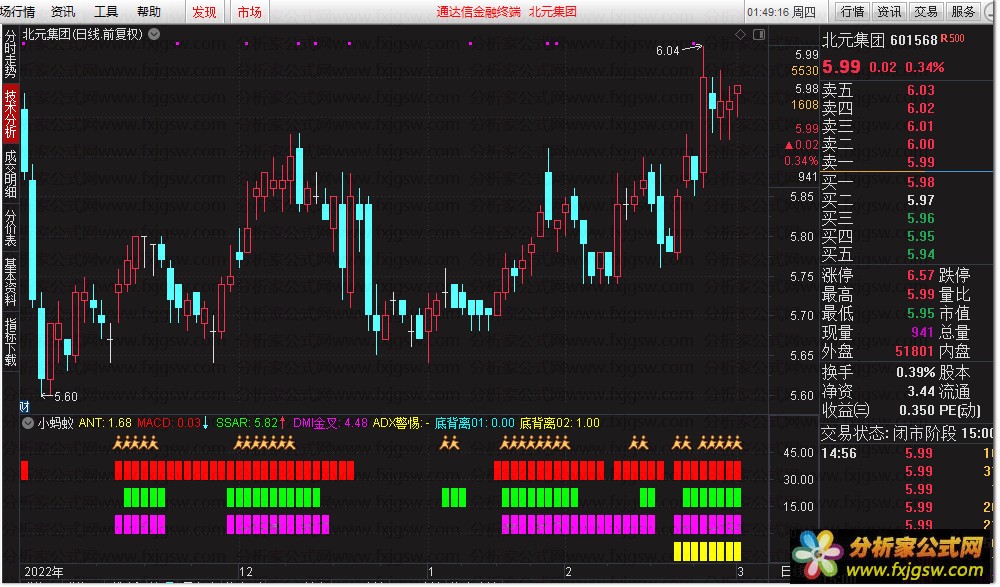The height and width of the screenshot is (587, 1000).
Task: Click the 45.00 indicator axis label
Action: [798, 453]
